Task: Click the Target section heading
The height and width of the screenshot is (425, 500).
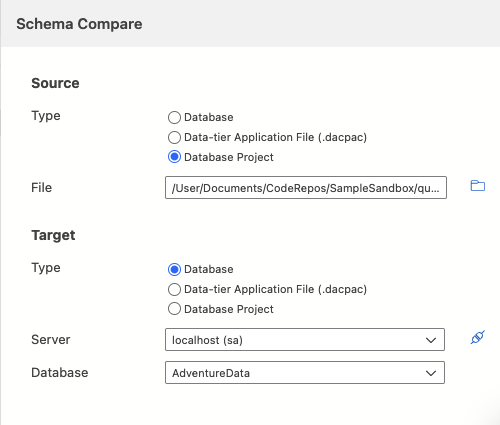Action: (53, 235)
